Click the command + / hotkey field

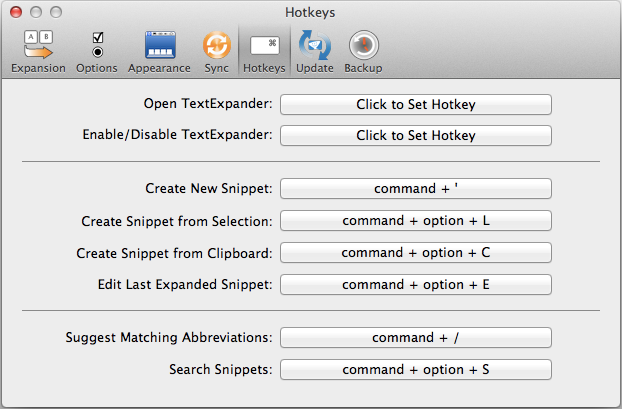[415, 338]
